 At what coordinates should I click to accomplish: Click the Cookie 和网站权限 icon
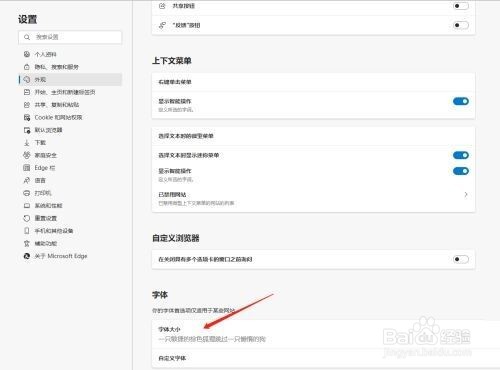27,117
